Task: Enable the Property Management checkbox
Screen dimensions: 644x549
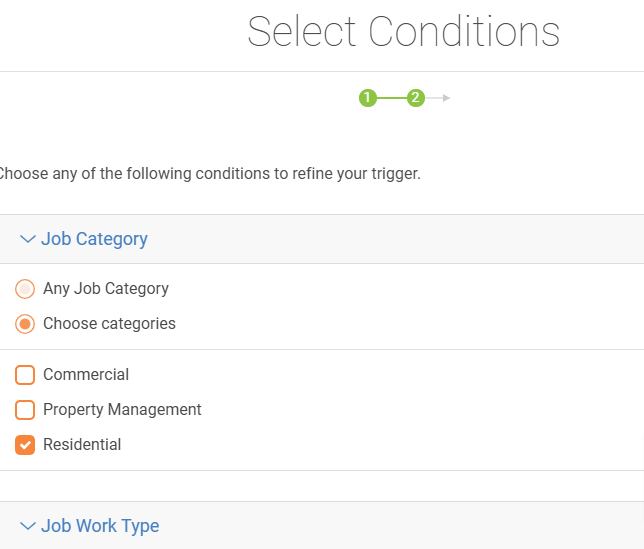Action: pos(25,410)
